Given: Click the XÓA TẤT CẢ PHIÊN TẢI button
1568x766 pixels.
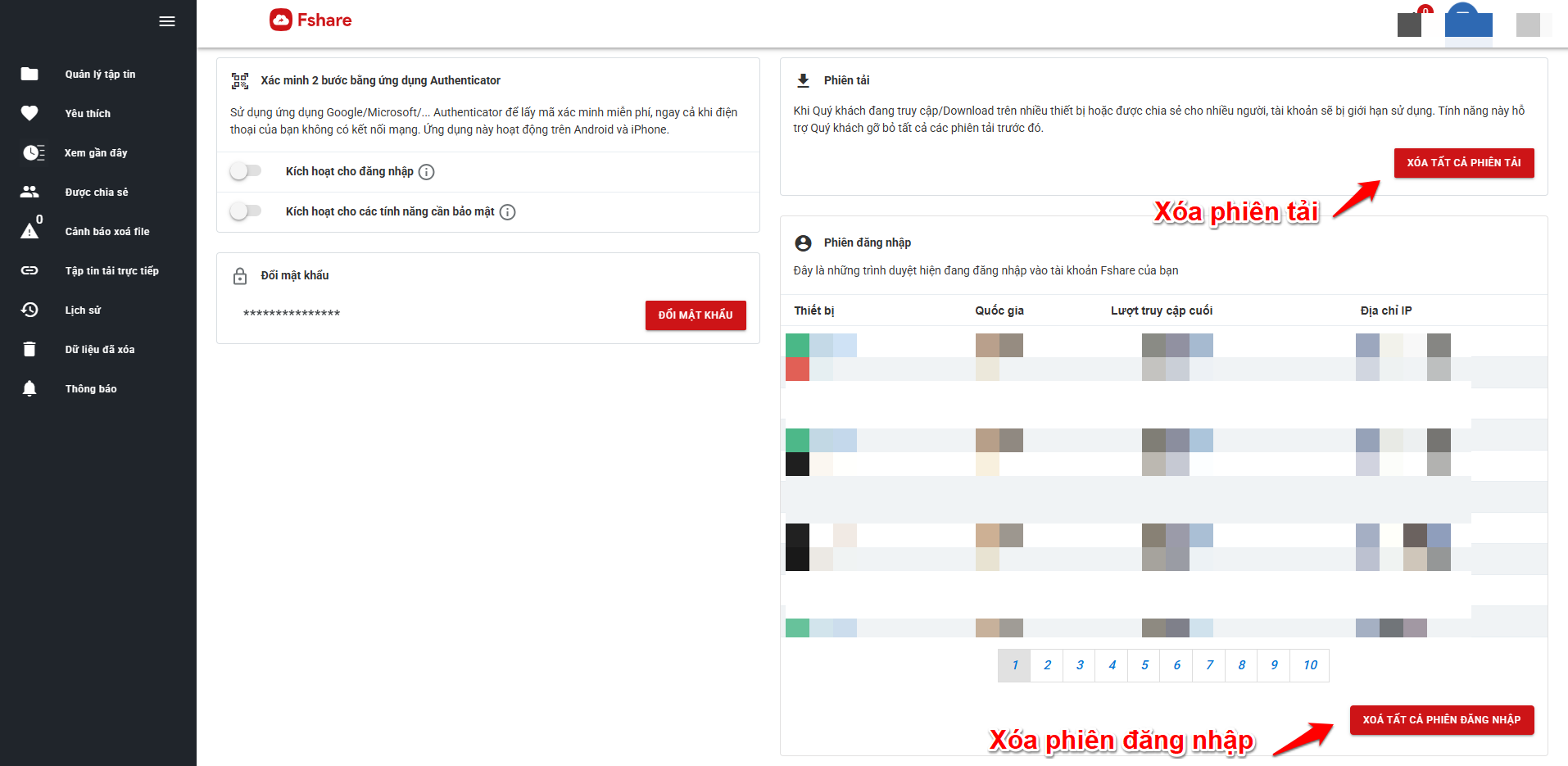Looking at the screenshot, I should [x=1463, y=163].
